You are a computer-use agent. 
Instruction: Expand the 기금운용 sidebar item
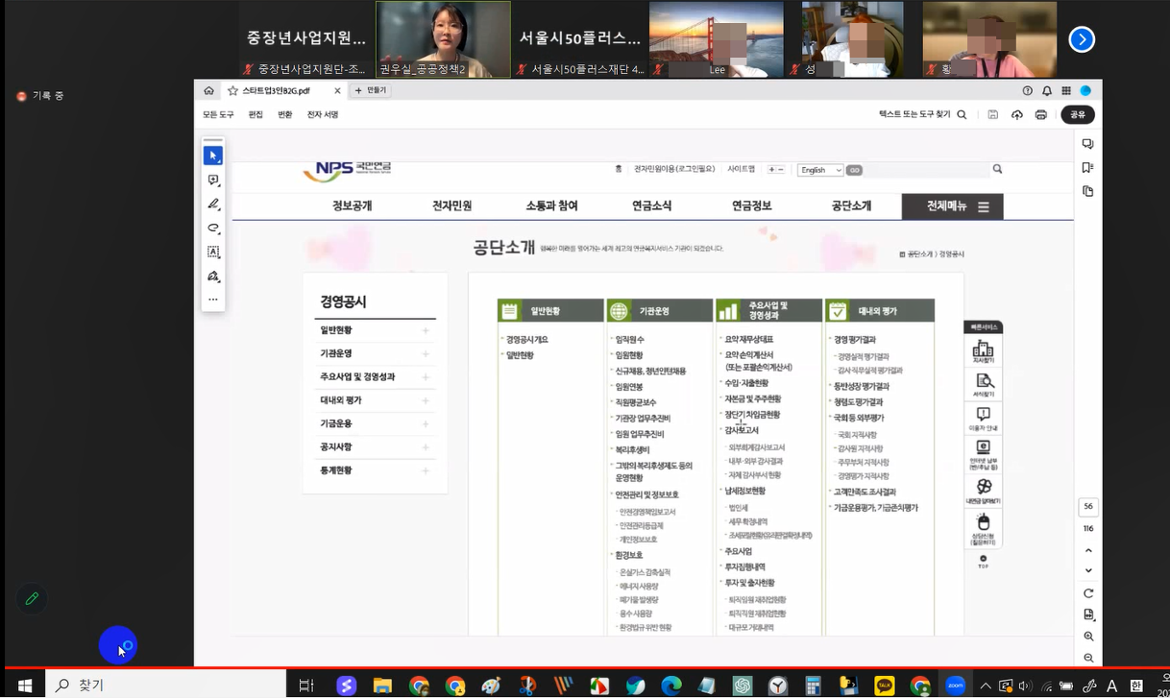coord(425,424)
